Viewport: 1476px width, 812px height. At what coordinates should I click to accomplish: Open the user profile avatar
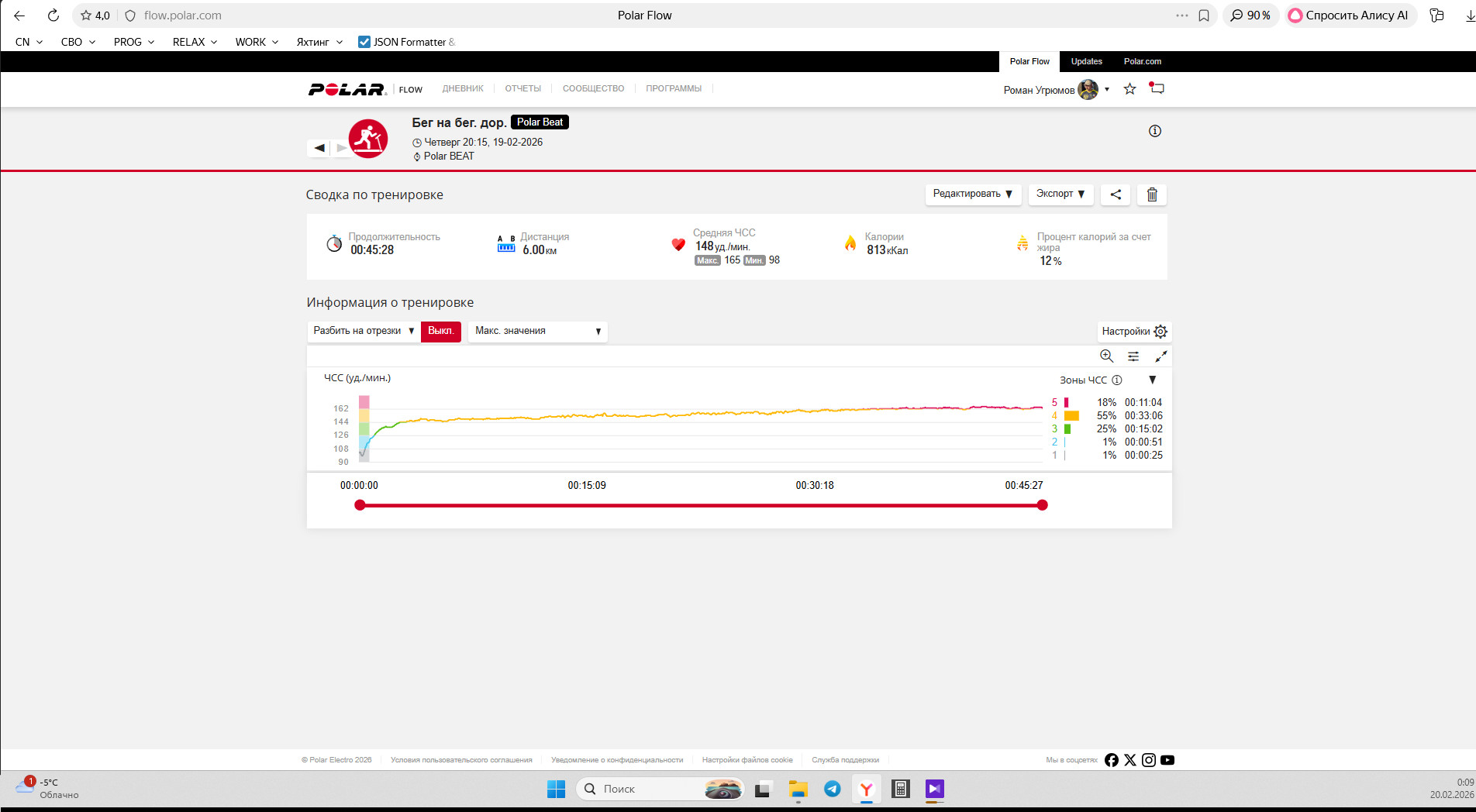[x=1088, y=89]
